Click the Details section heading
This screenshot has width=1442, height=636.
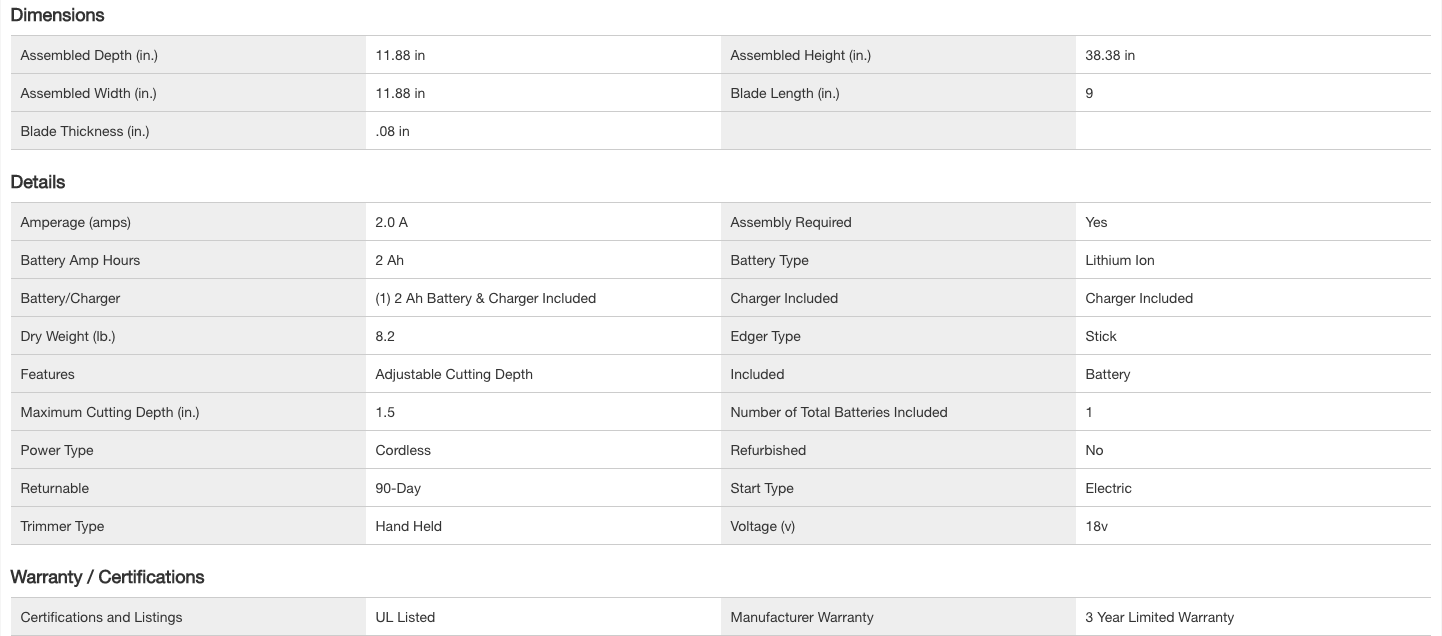[x=38, y=182]
